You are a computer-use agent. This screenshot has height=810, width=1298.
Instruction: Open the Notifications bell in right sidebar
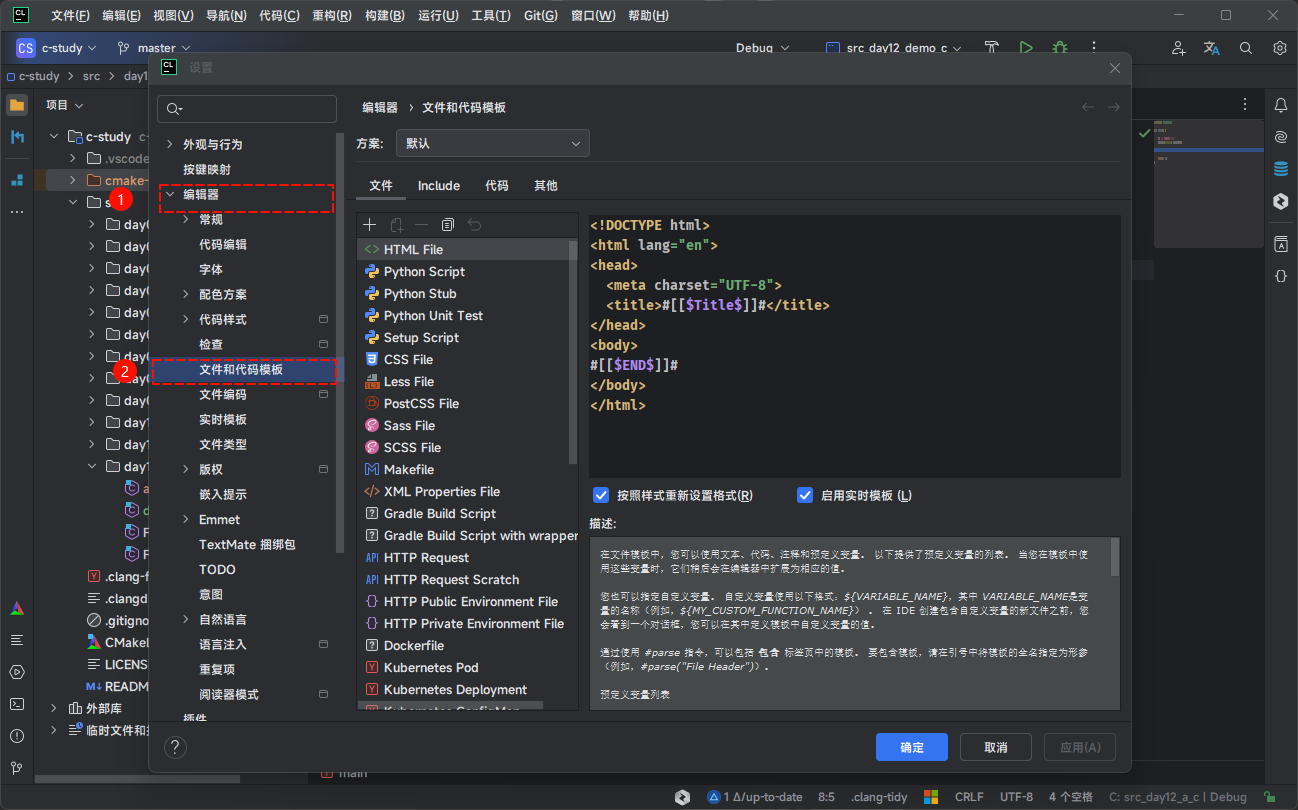point(1280,105)
